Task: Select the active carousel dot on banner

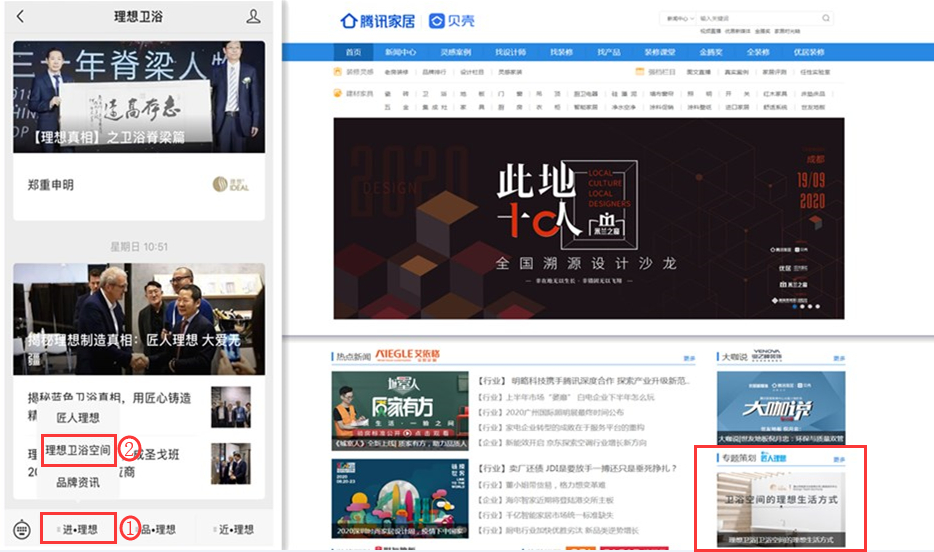Action: tap(795, 306)
